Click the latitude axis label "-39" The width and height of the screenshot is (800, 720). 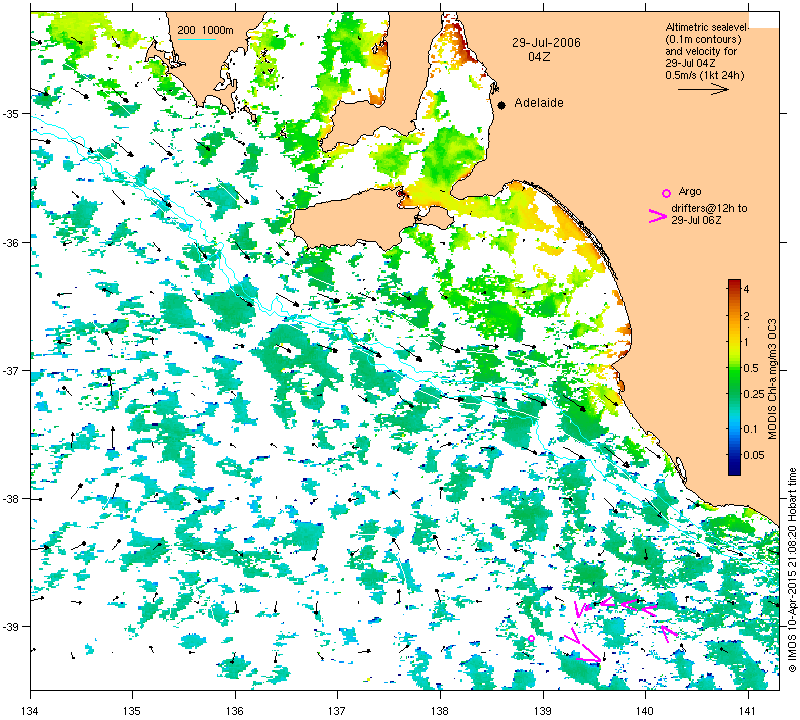pyautogui.click(x=11, y=627)
